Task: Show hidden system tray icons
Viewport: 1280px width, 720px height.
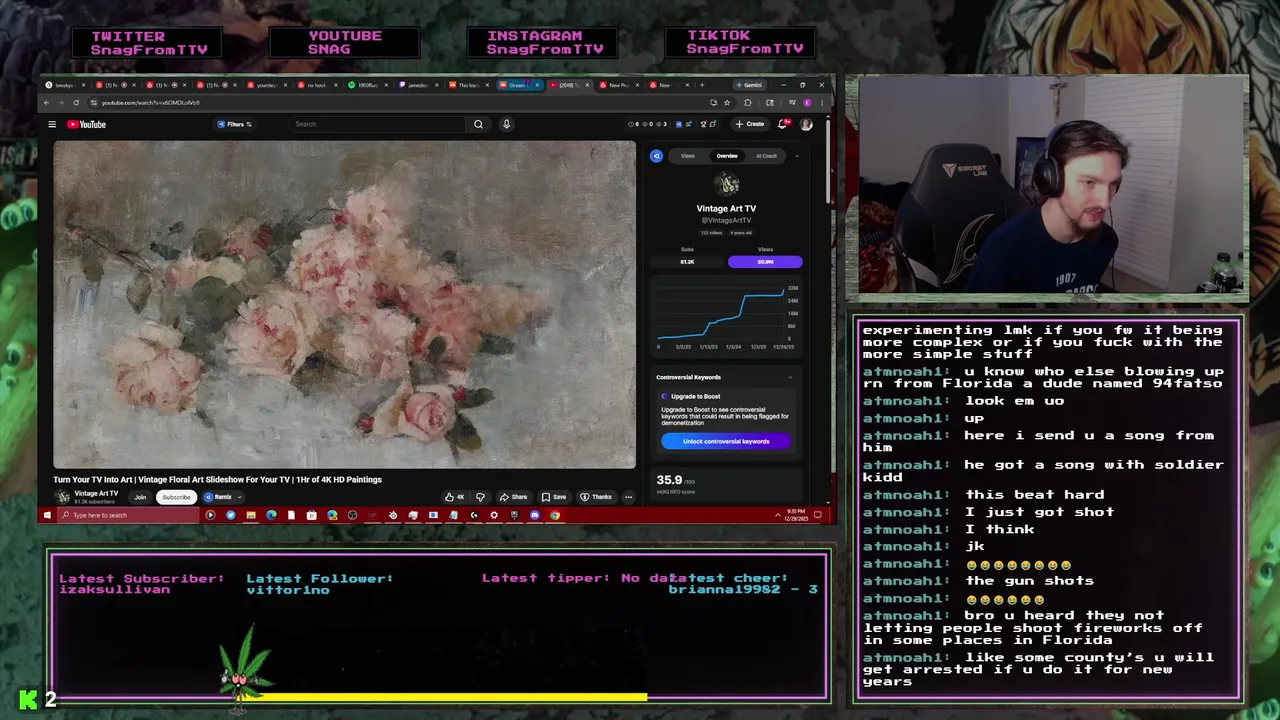Action: point(778,515)
